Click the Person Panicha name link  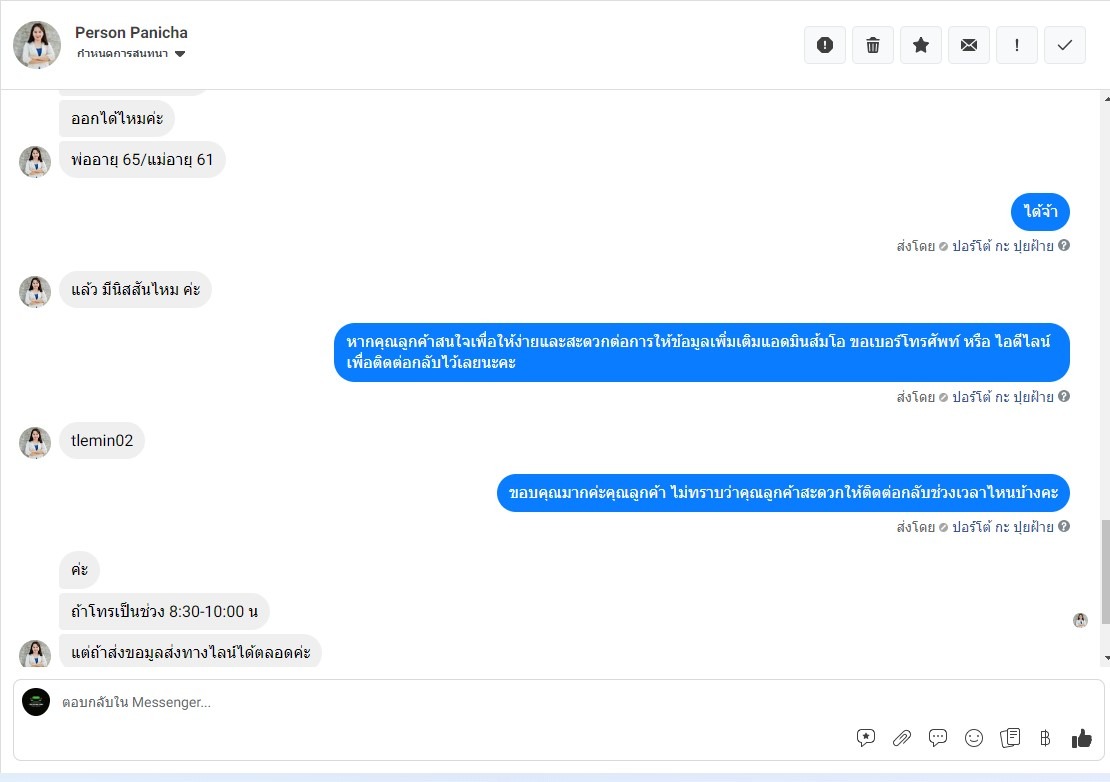pos(131,33)
